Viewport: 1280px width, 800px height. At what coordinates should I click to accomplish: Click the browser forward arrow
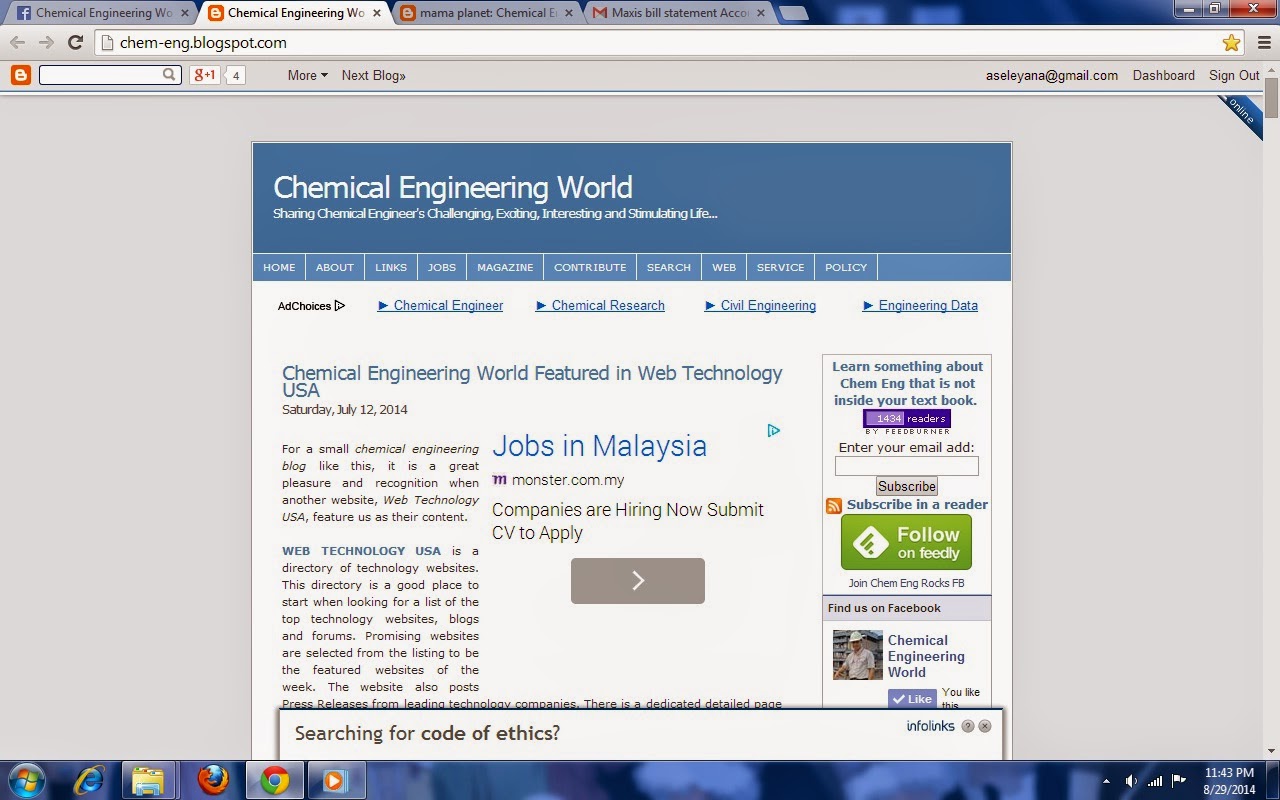(x=46, y=43)
